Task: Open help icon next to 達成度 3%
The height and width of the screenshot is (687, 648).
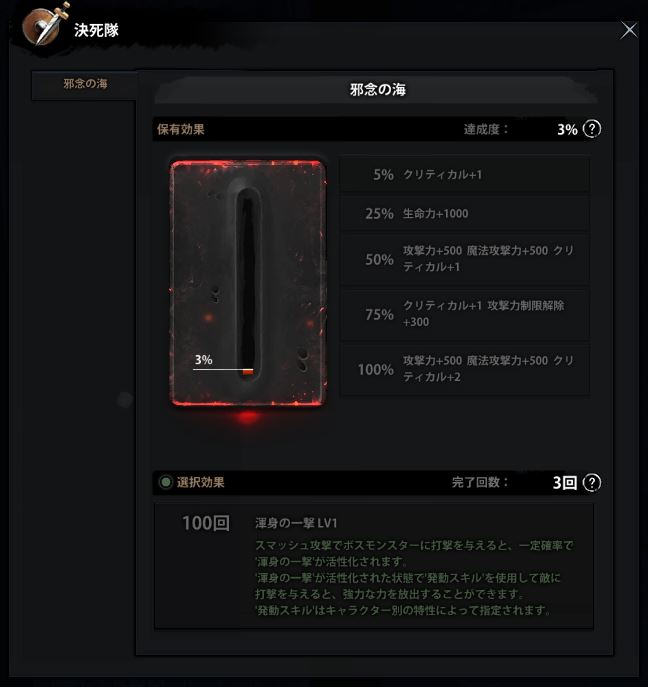Action: click(x=592, y=129)
